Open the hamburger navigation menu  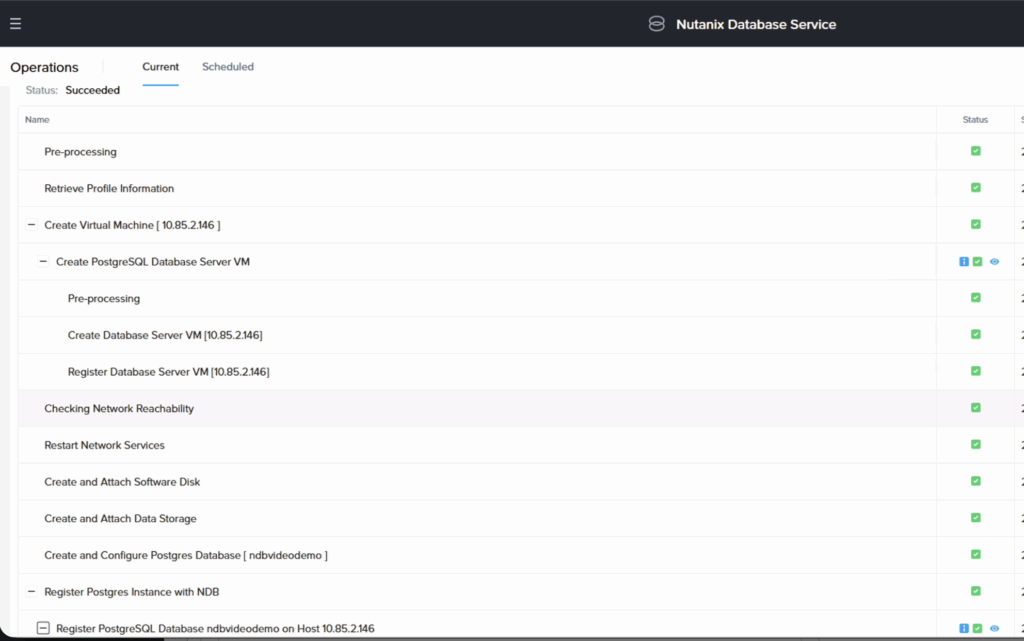pos(15,24)
